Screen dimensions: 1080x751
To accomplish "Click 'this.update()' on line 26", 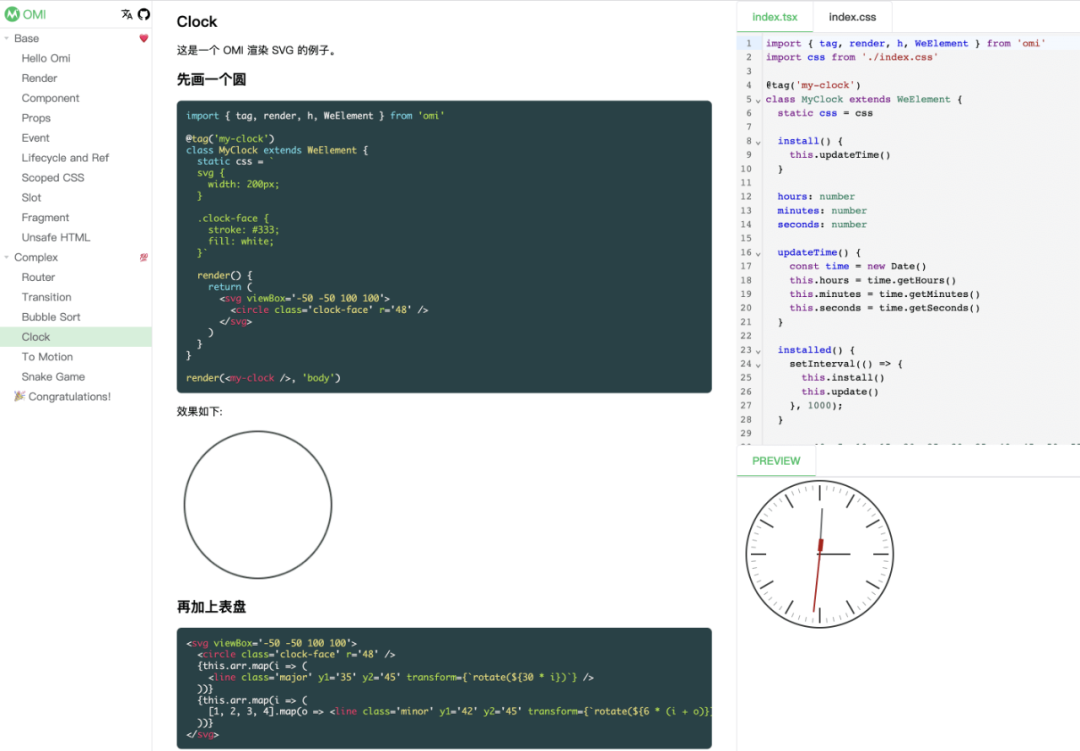I will [840, 392].
